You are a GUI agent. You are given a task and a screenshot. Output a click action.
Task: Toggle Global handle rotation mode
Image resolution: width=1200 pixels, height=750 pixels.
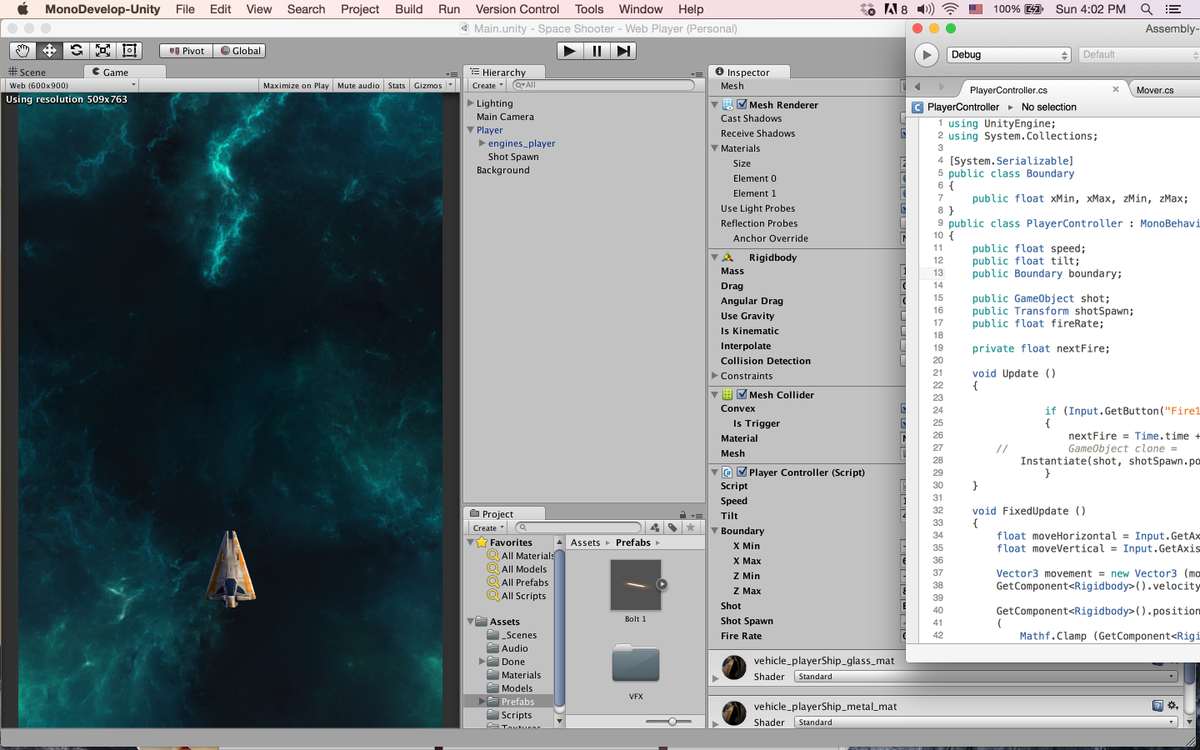pos(239,50)
